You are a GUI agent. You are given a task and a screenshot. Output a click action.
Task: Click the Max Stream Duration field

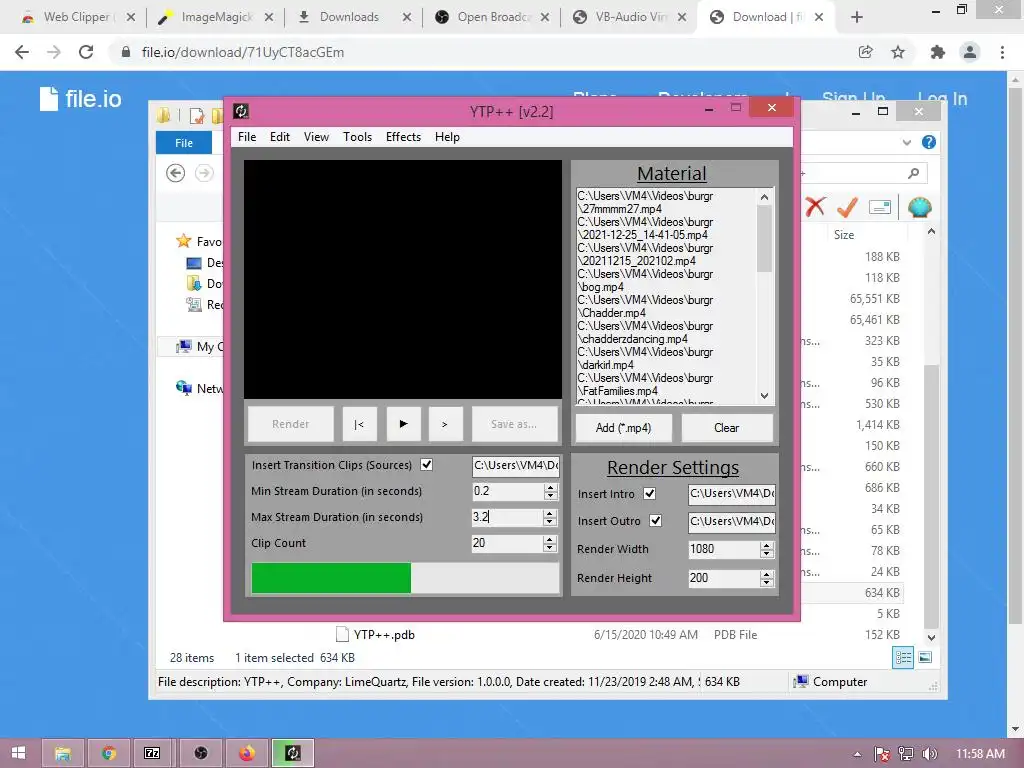pyautogui.click(x=507, y=517)
